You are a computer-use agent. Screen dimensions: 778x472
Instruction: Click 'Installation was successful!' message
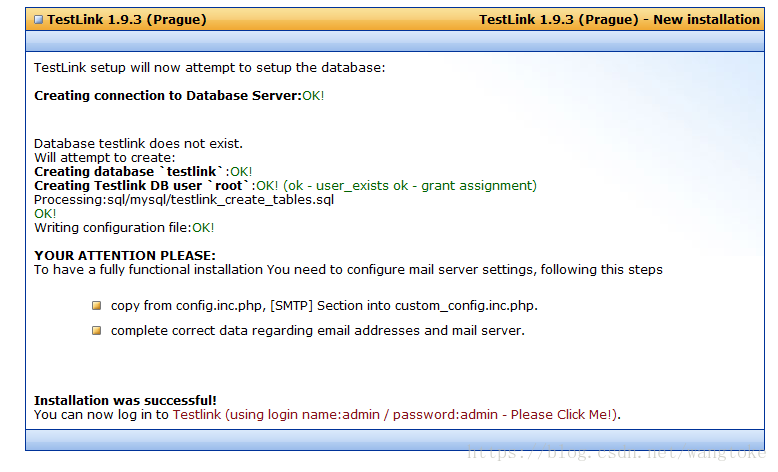coord(126,401)
